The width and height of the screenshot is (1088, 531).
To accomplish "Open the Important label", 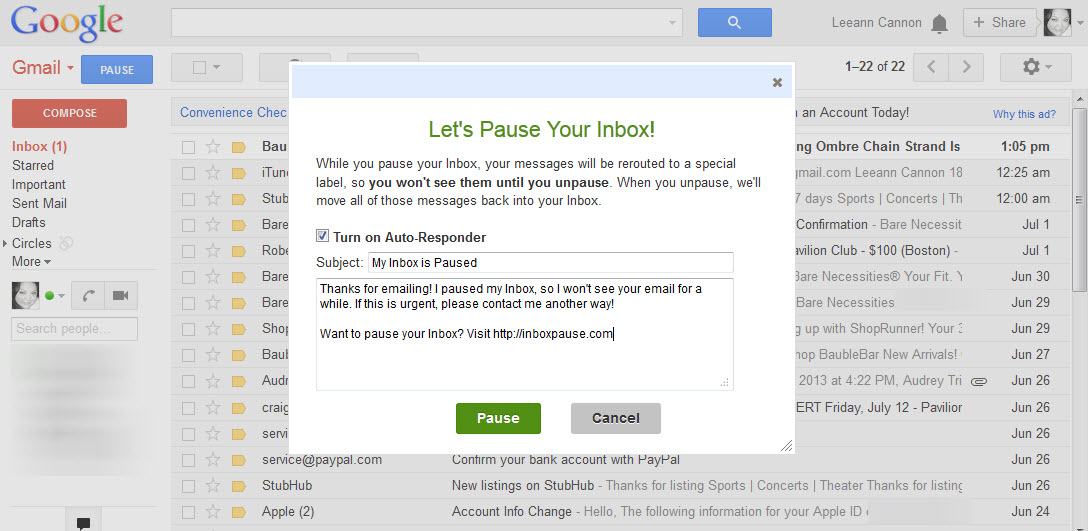I will (x=39, y=185).
